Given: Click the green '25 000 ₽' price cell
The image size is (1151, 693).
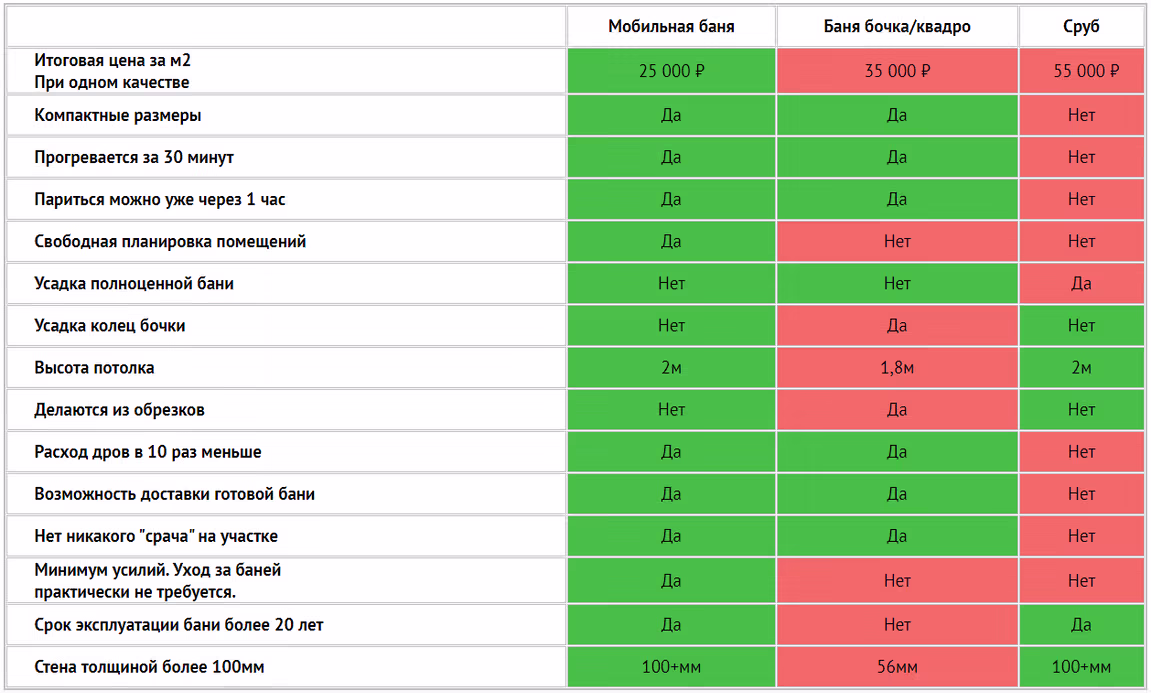Looking at the screenshot, I should tap(671, 71).
